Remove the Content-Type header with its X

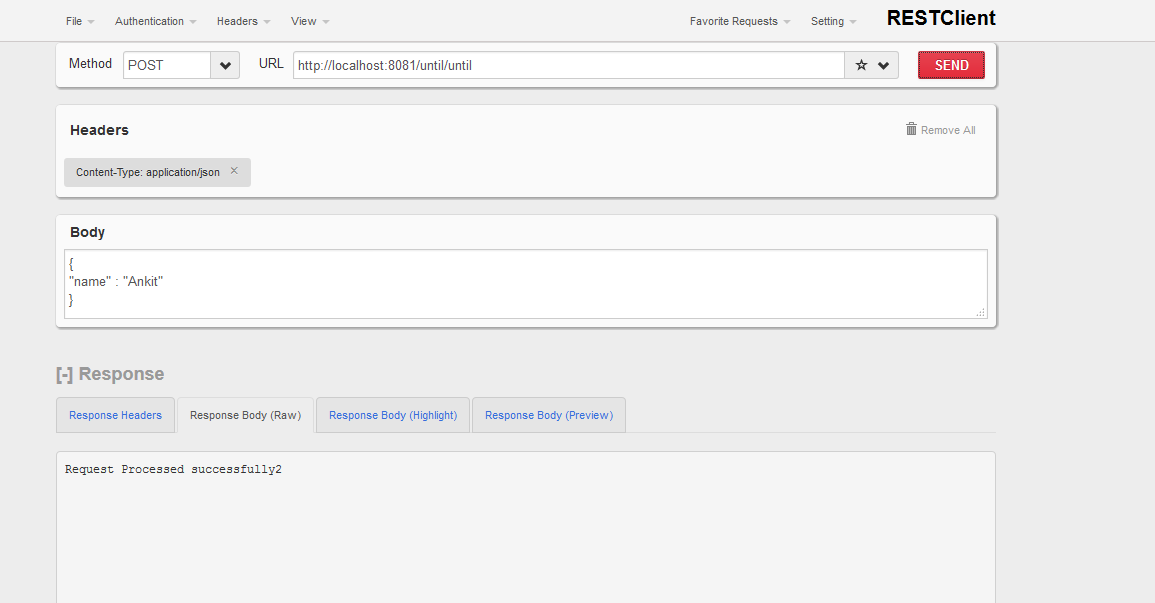coord(234,171)
